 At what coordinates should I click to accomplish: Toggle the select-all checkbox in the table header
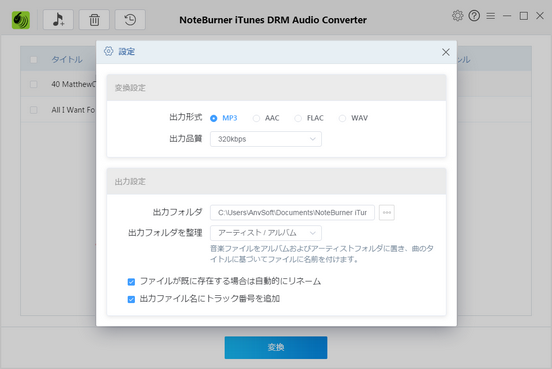coord(34,60)
